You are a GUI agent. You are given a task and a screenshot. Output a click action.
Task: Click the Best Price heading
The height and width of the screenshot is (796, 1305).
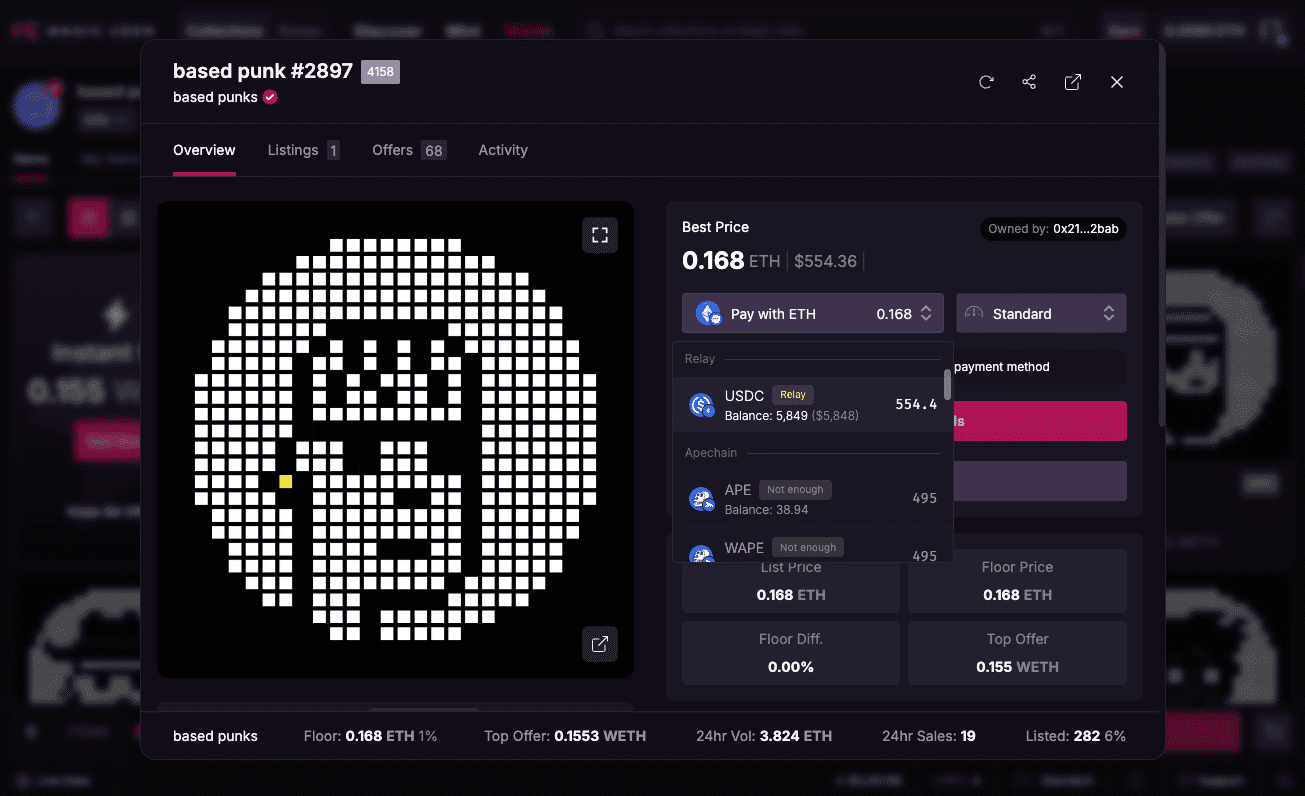(715, 227)
